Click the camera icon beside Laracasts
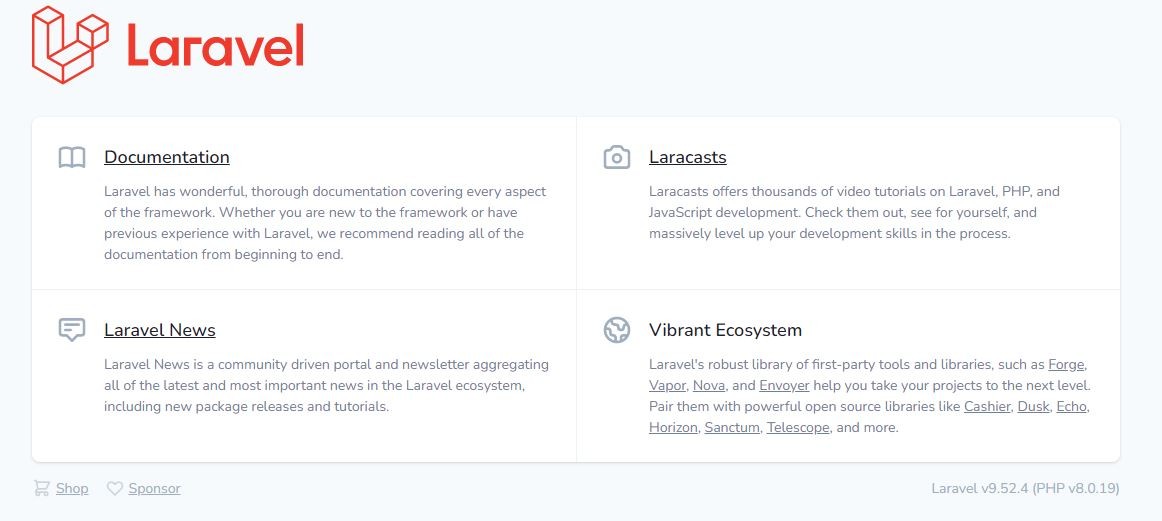 617,158
